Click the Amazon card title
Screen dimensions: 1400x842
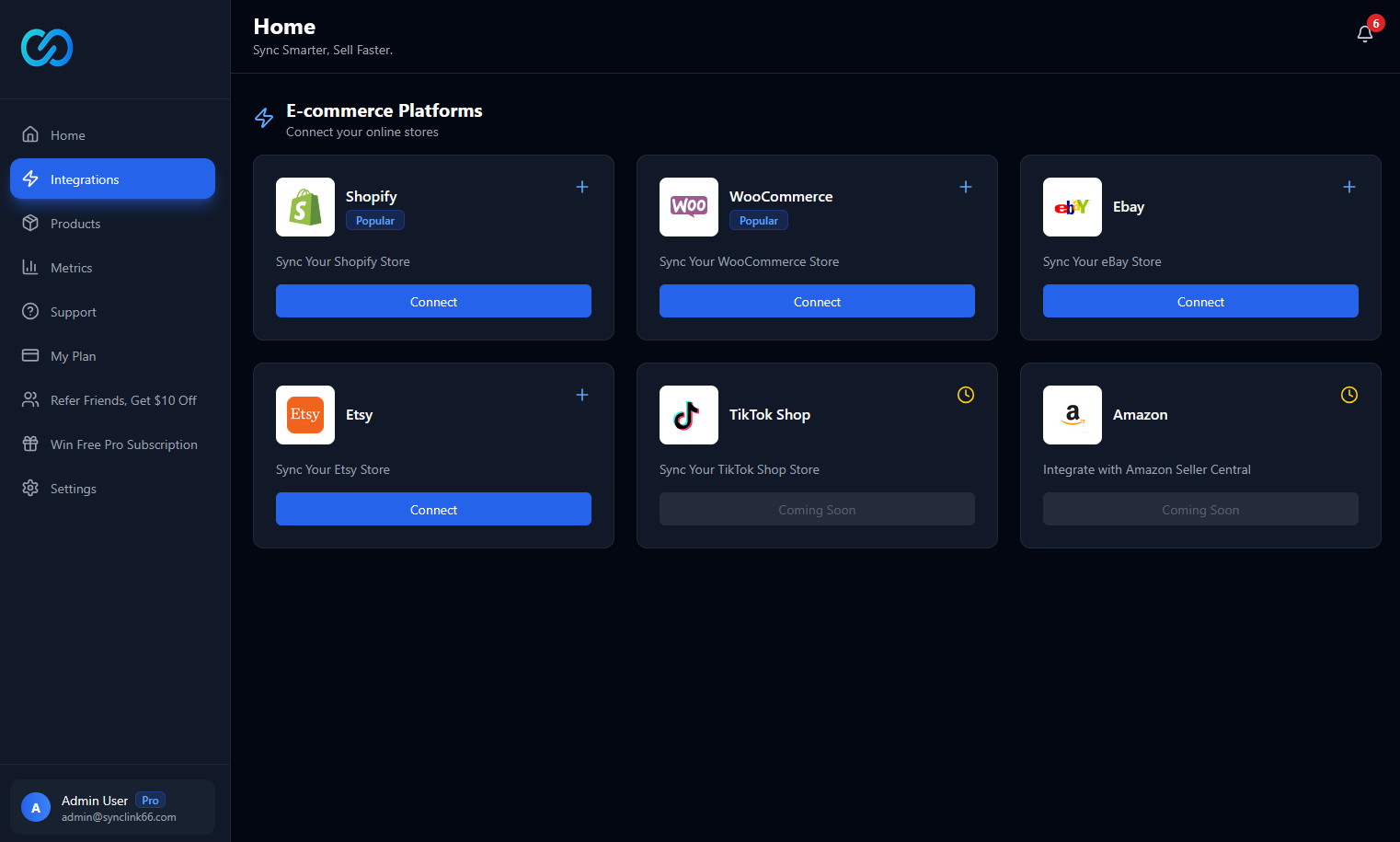coord(1141,414)
